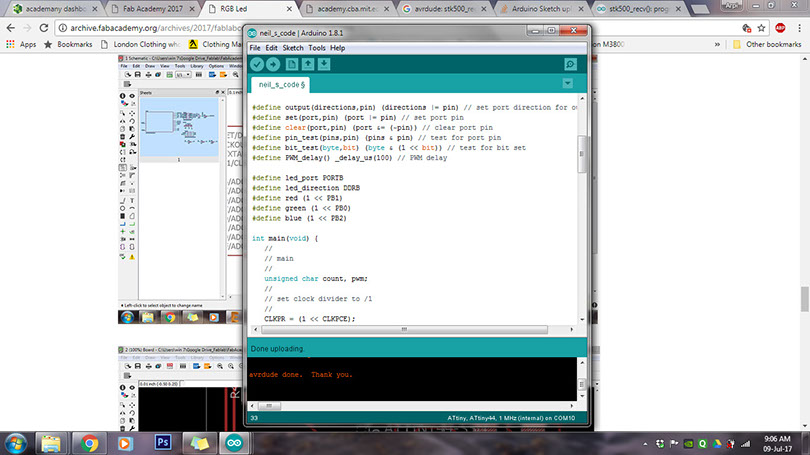Click the schematic sheet thumbnail in Eagle
Viewport: 810px width, 455px height.
[179, 127]
